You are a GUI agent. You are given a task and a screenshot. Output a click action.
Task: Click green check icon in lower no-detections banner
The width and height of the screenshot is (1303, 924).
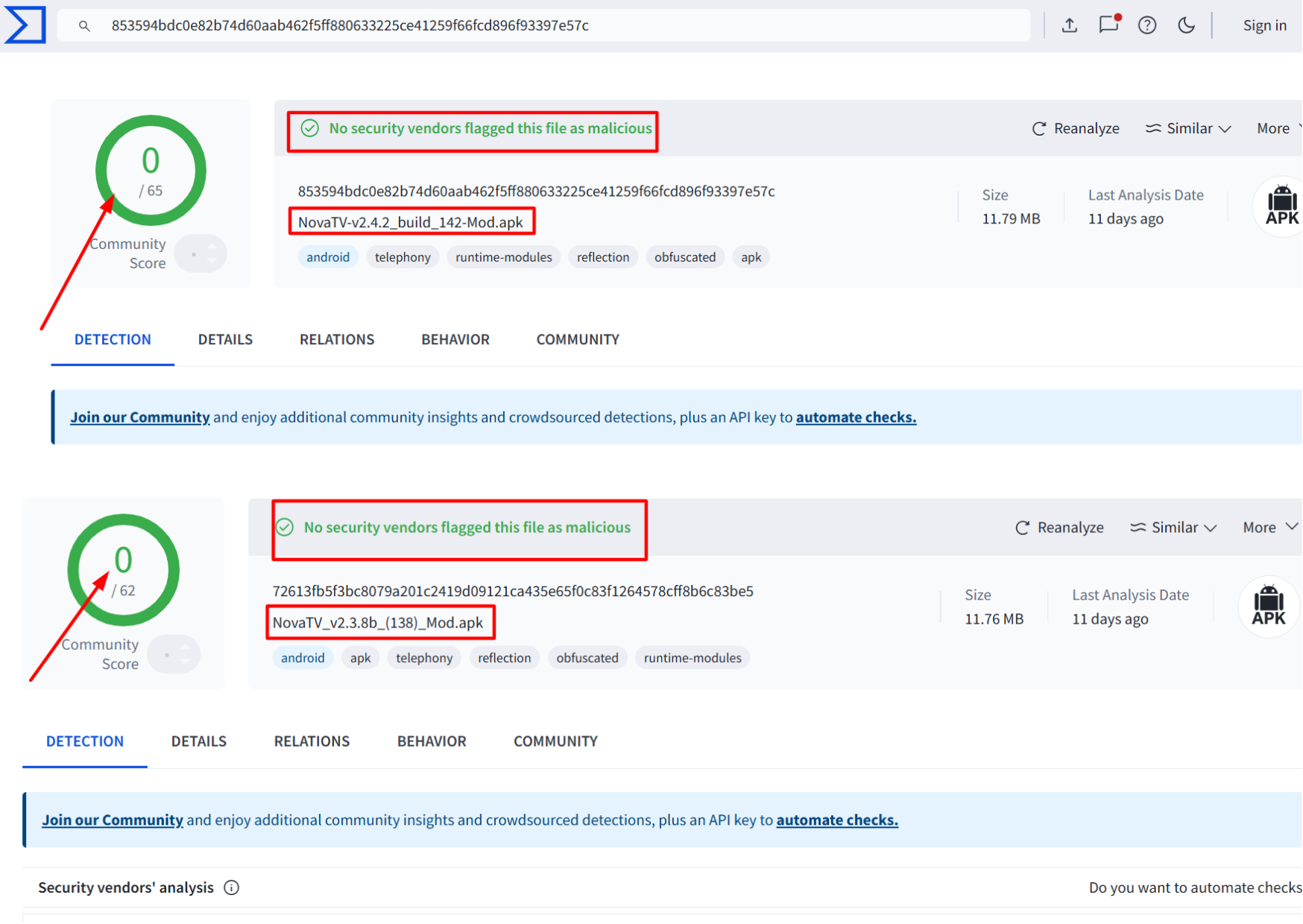pos(284,528)
